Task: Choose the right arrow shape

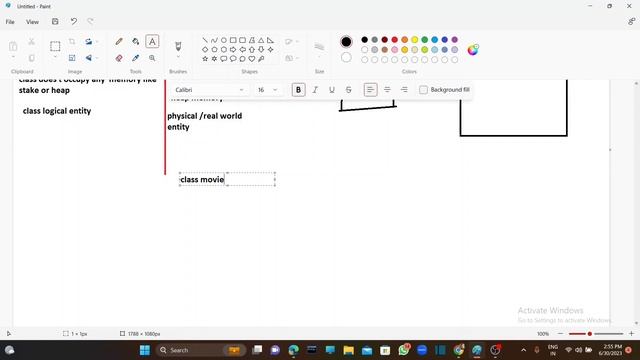Action: click(233, 49)
